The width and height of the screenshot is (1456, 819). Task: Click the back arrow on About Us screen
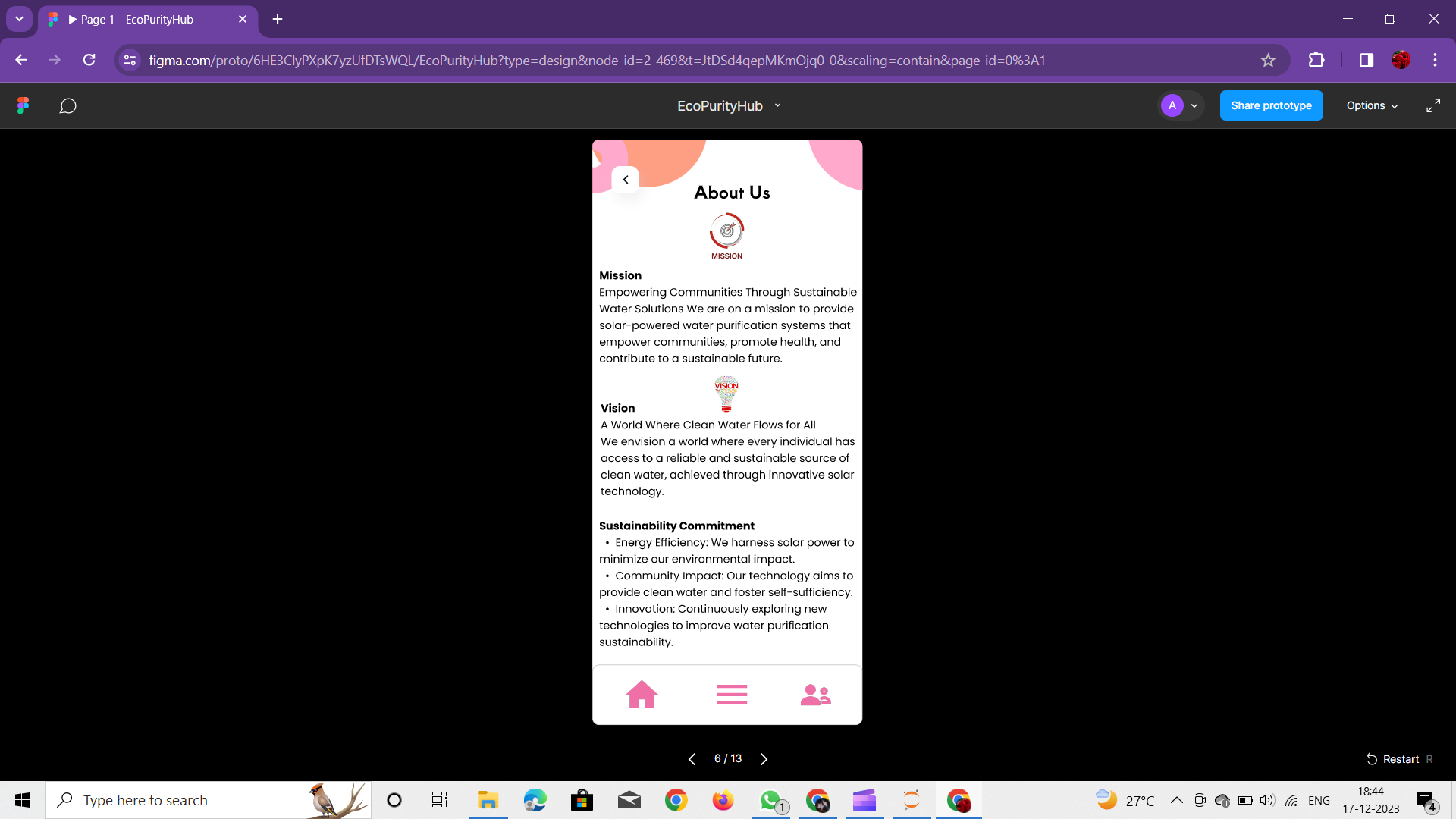pos(626,180)
